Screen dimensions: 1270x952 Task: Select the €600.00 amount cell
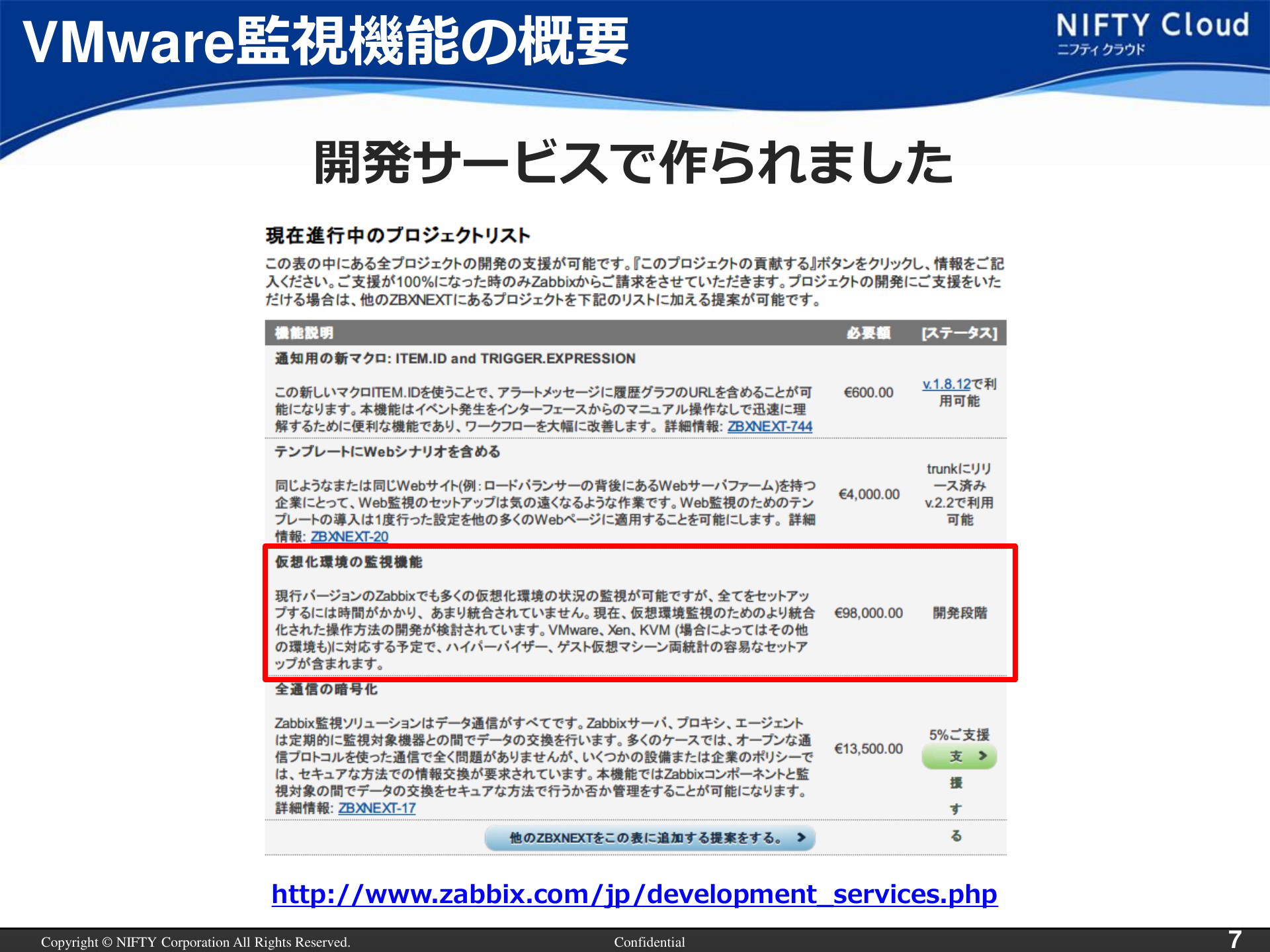pos(868,393)
